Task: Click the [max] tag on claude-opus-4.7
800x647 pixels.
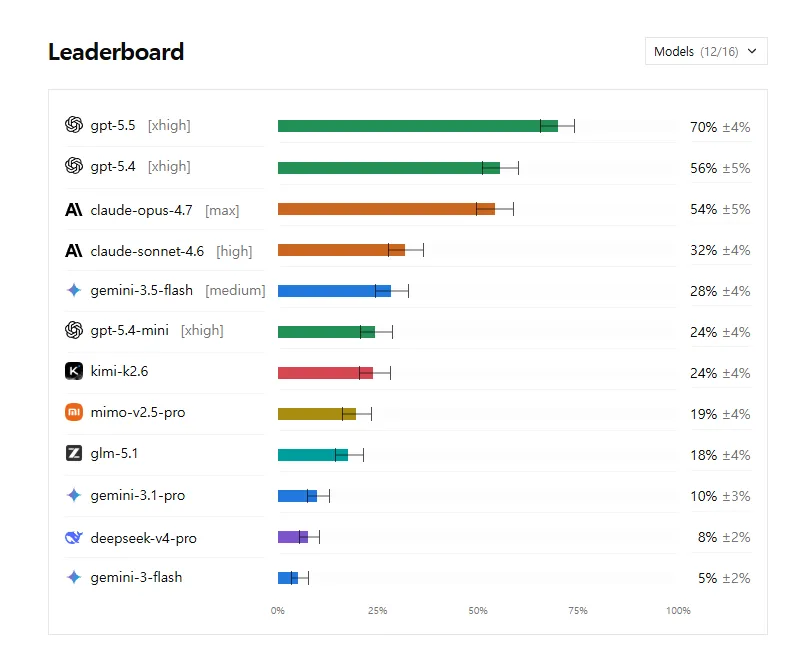Action: click(x=222, y=210)
